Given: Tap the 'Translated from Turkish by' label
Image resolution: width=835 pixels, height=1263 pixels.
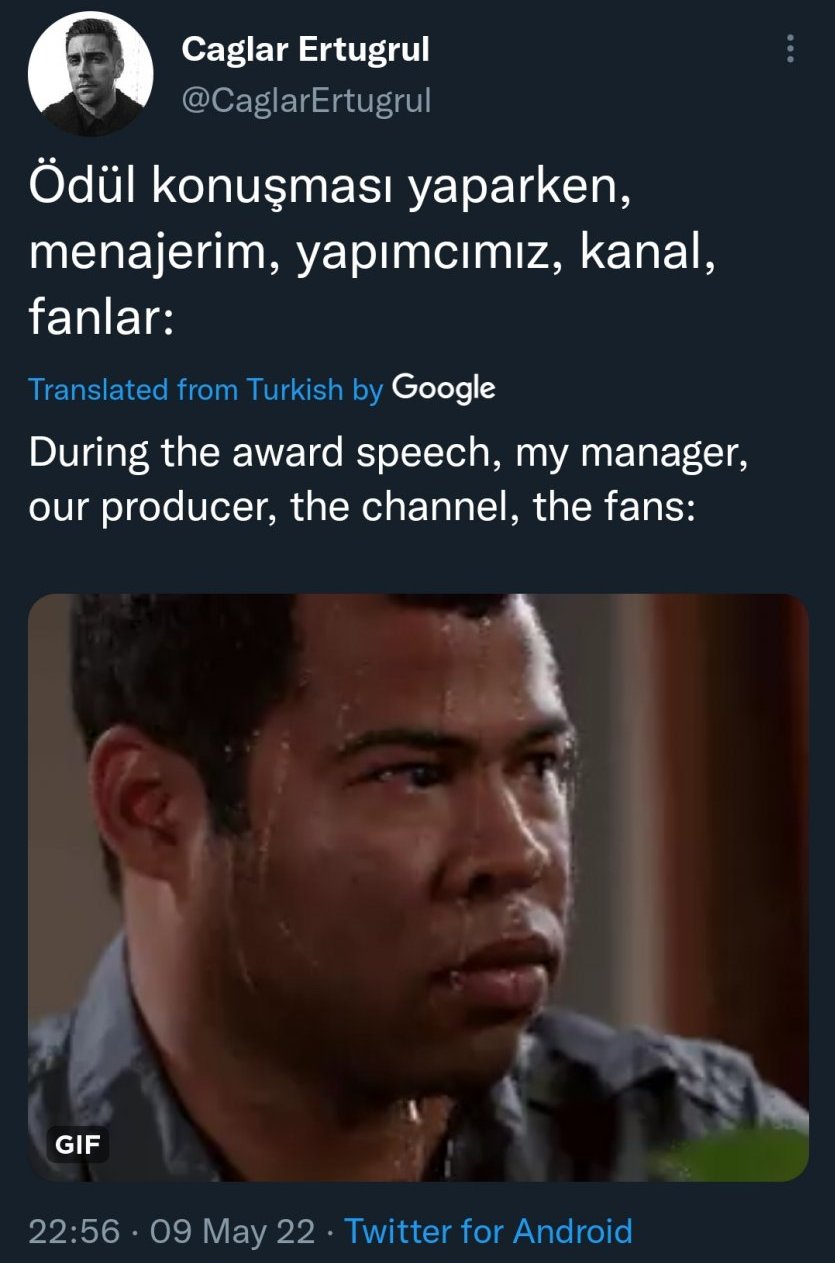Looking at the screenshot, I should pos(206,389).
